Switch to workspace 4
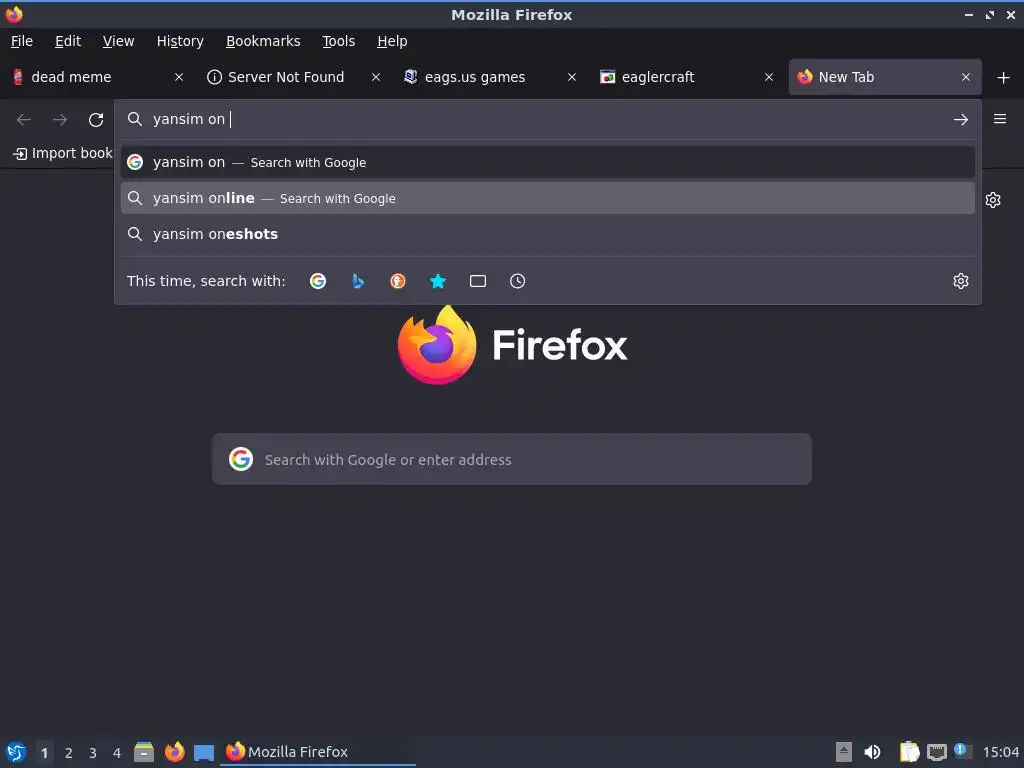Image resolution: width=1024 pixels, height=768 pixels. 117,753
